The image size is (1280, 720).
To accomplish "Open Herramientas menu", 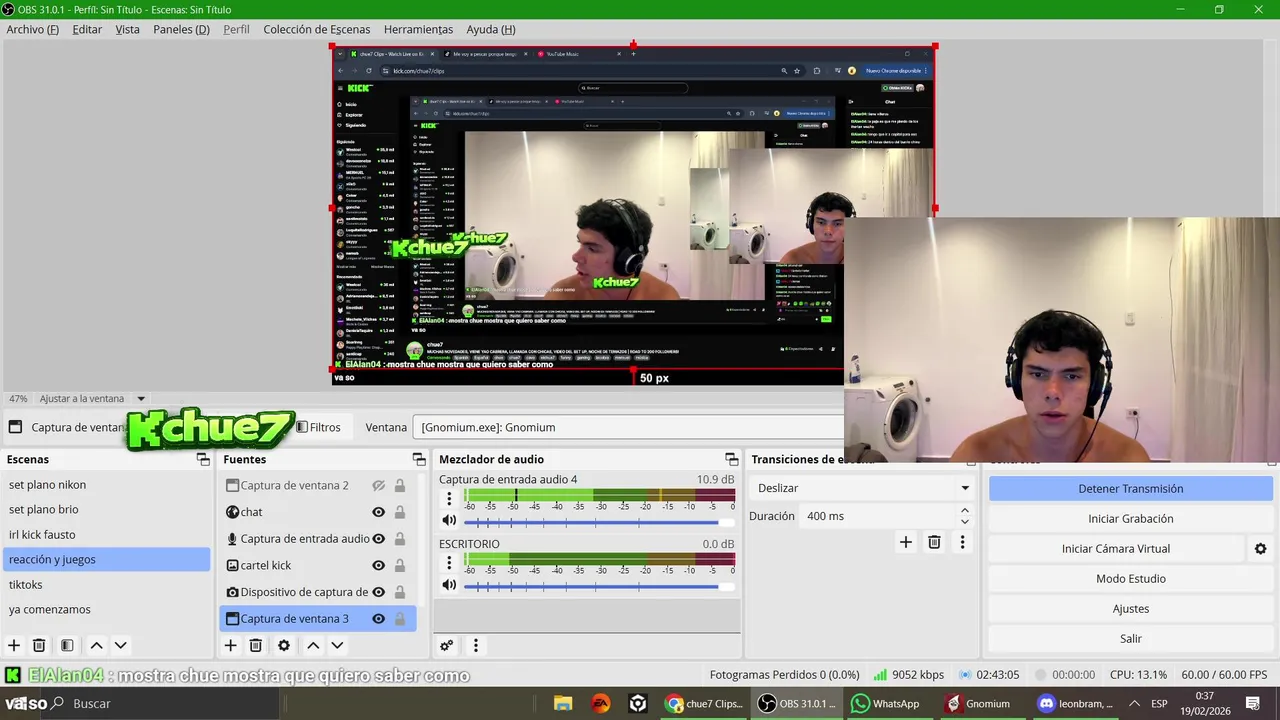I will click(x=418, y=29).
